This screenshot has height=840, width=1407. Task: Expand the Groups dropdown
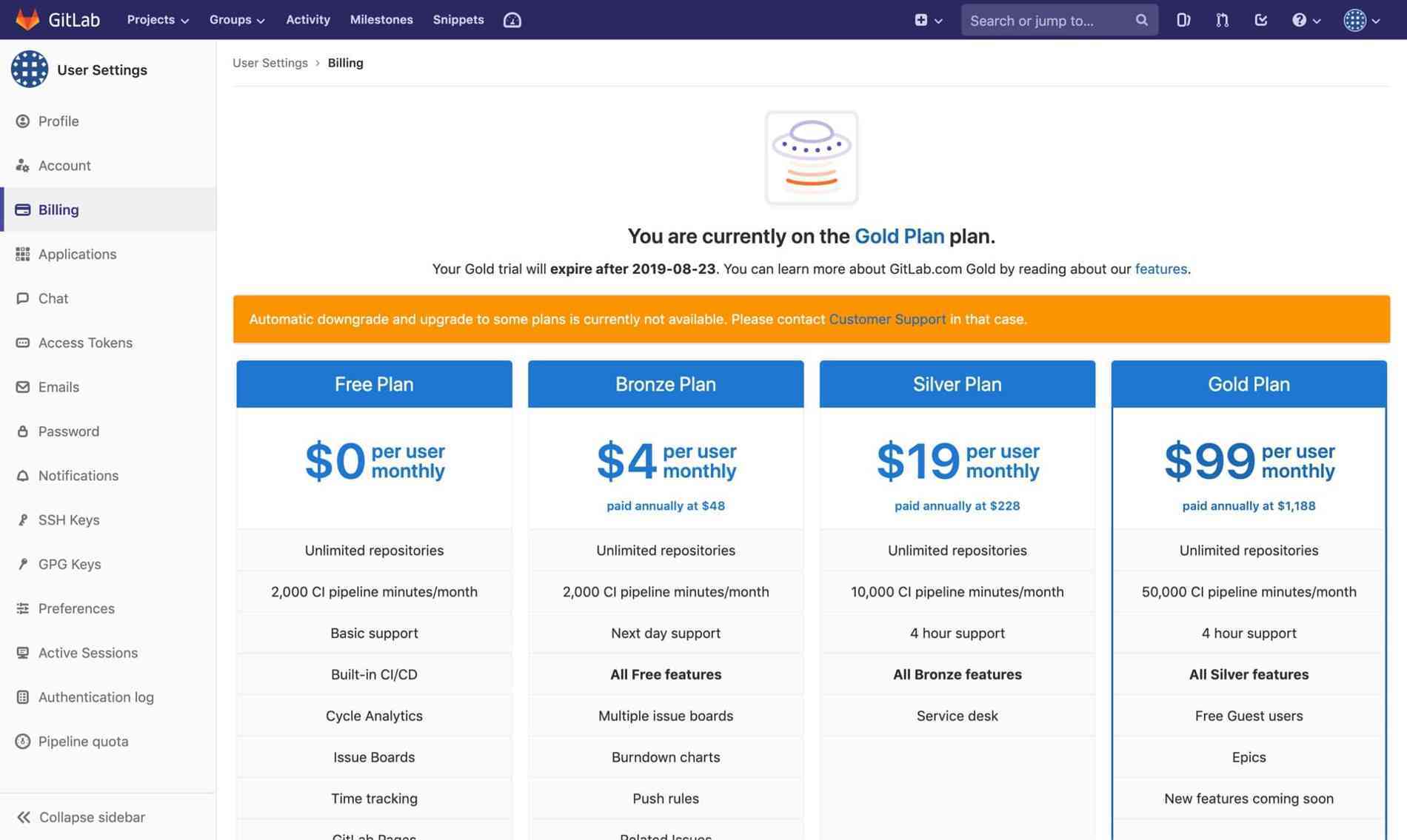pos(236,20)
